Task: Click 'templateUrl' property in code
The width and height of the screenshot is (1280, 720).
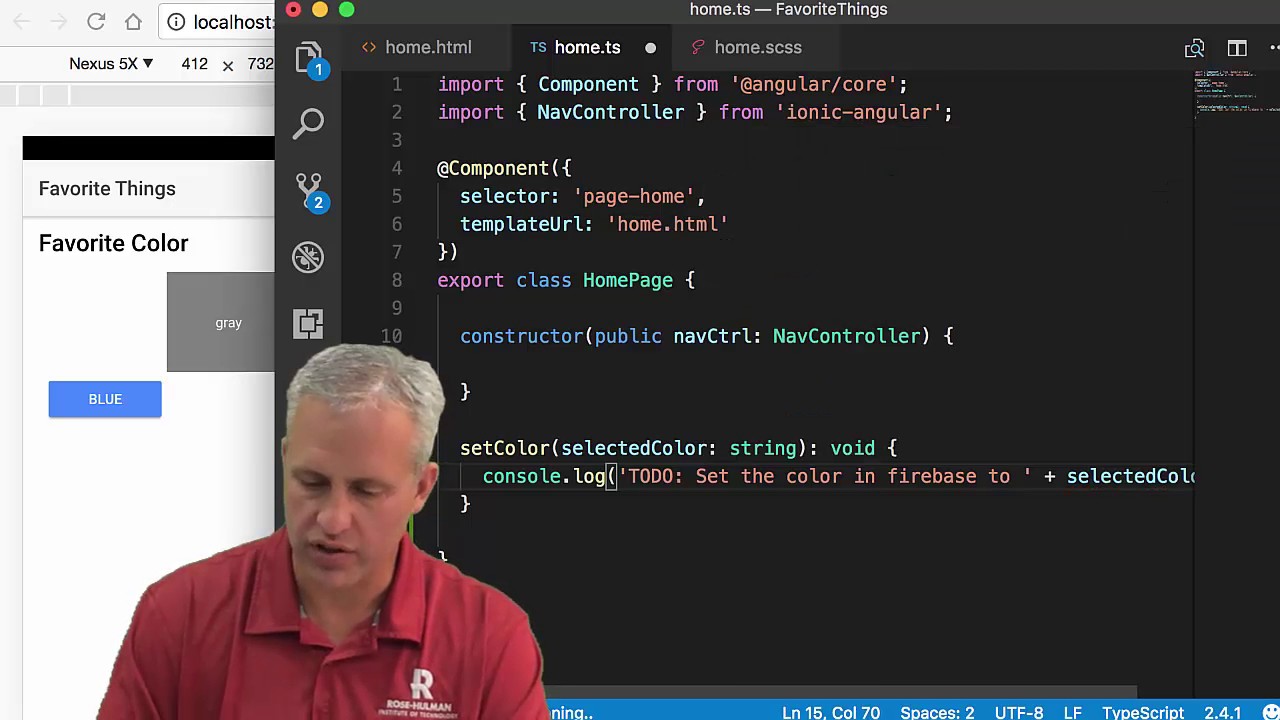Action: click(521, 224)
